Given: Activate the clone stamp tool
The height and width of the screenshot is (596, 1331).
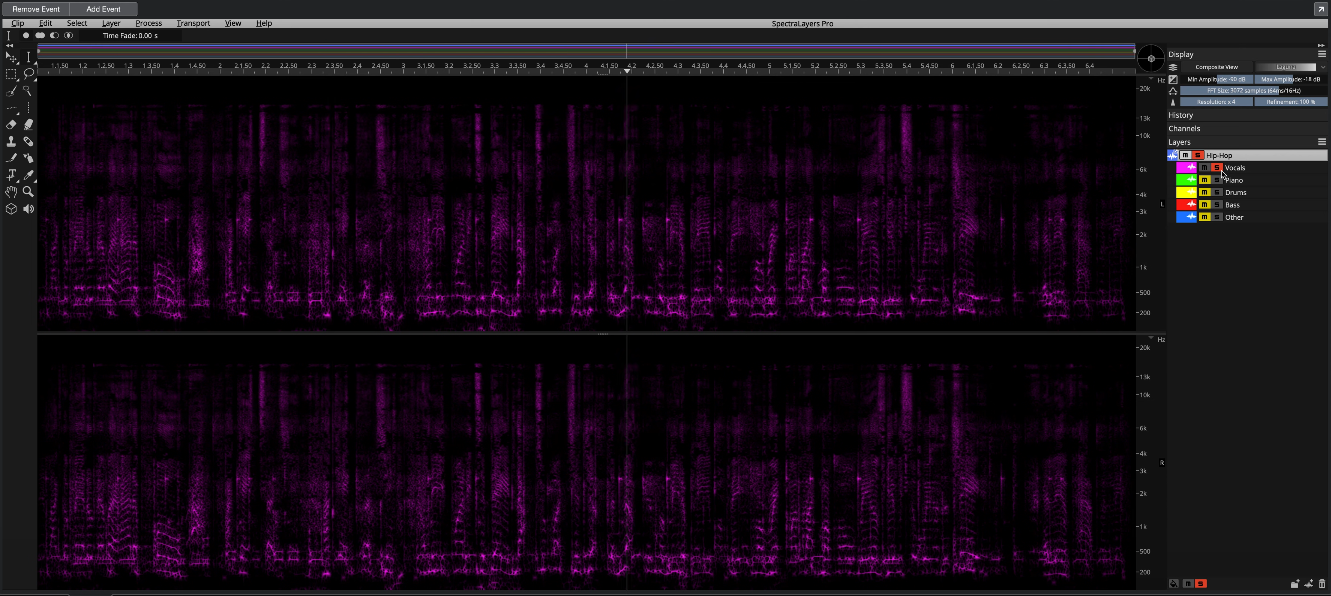Looking at the screenshot, I should [11, 142].
